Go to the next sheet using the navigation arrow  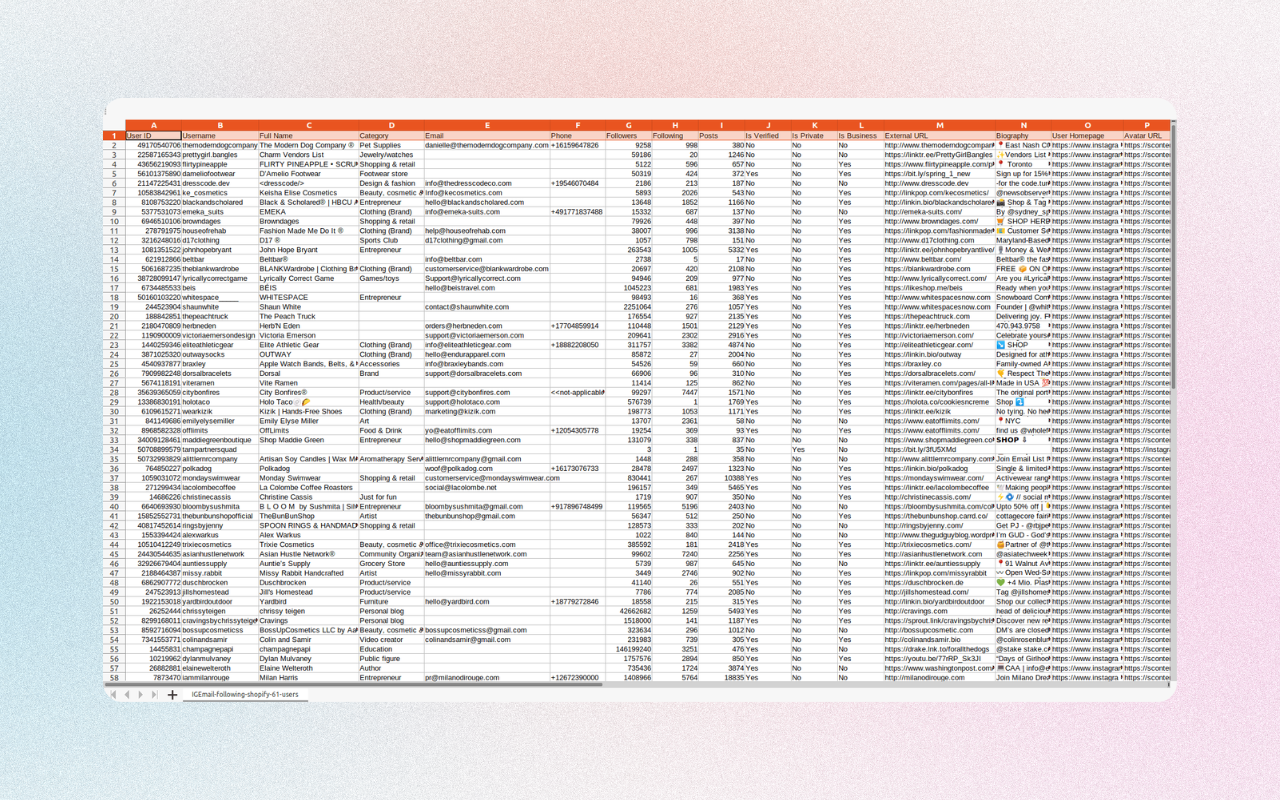click(140, 694)
